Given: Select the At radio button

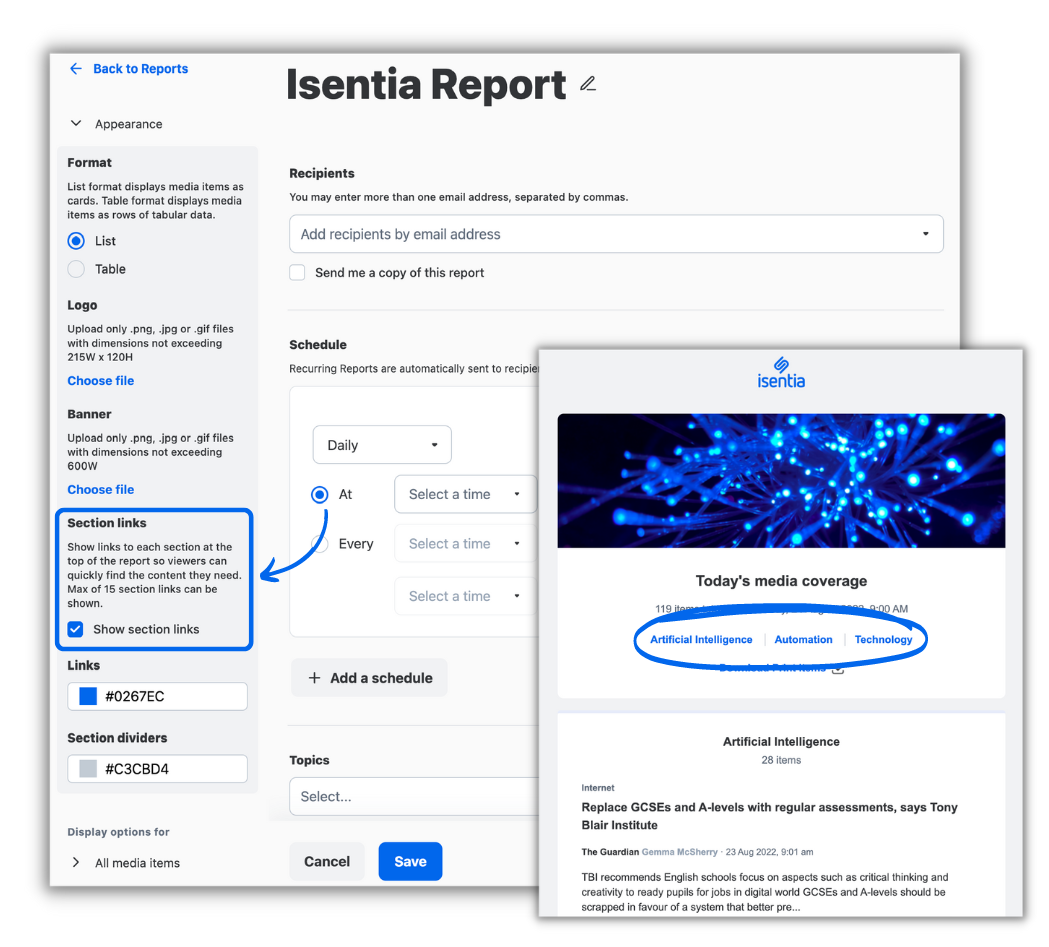Looking at the screenshot, I should pyautogui.click(x=320, y=494).
